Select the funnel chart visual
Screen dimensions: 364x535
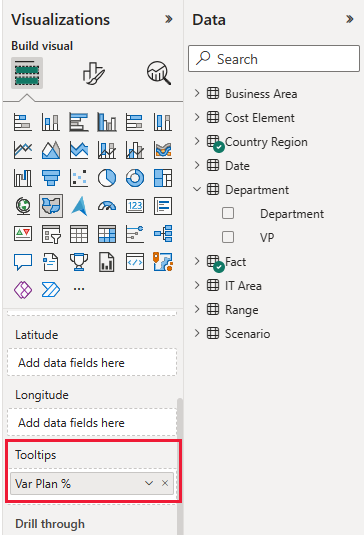(51, 178)
